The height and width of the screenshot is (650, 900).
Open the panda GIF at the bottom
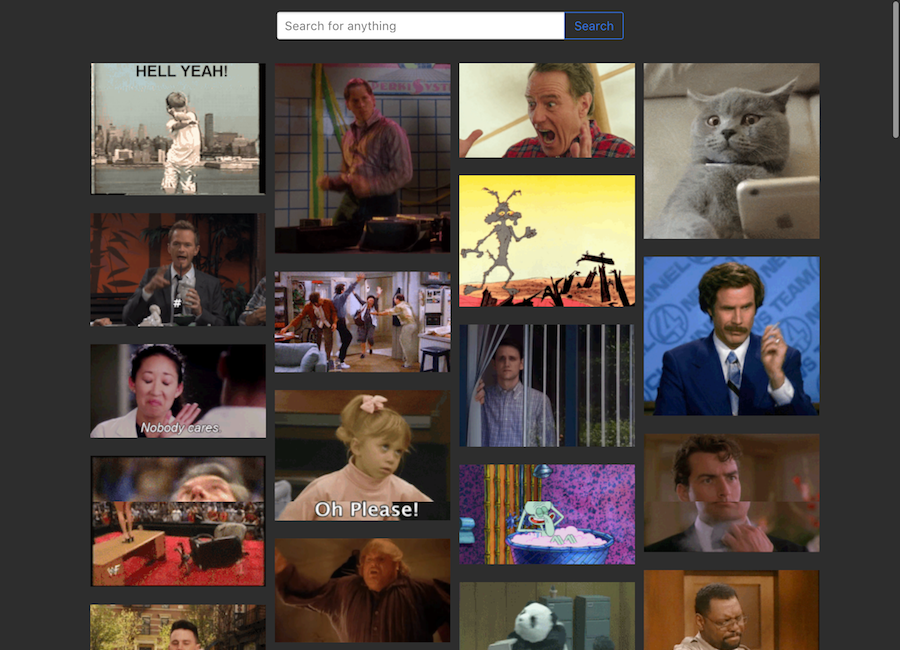click(x=546, y=615)
